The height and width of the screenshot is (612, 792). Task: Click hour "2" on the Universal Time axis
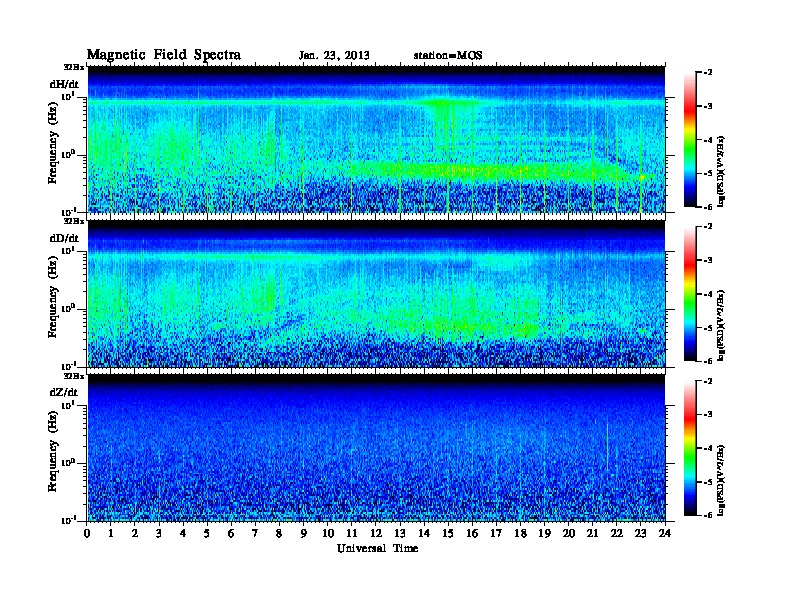pos(135,533)
